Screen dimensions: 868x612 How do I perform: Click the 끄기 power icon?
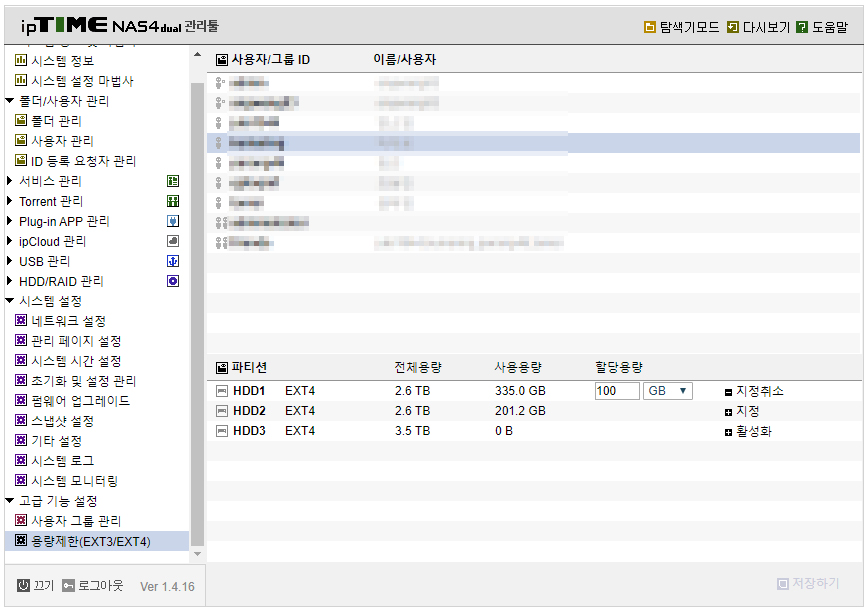pos(23,585)
